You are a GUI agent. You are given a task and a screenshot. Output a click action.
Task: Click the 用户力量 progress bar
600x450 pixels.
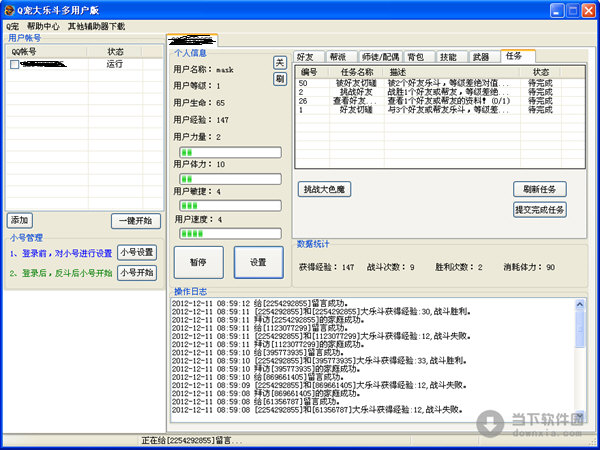230,152
